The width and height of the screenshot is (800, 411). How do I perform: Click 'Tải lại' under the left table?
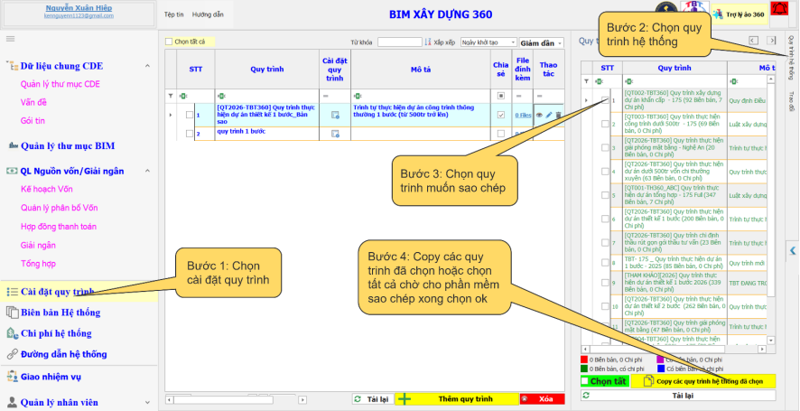pos(372,399)
